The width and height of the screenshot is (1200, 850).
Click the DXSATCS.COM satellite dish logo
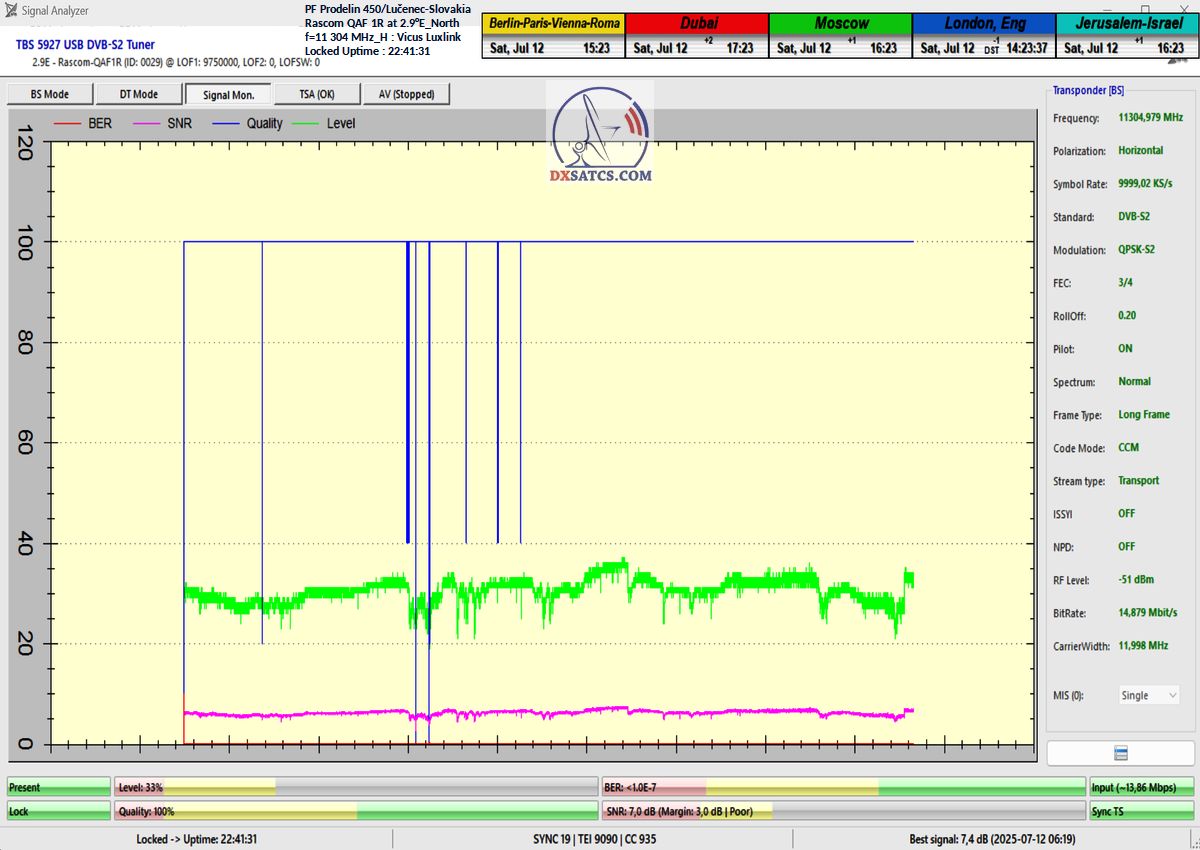pos(600,135)
